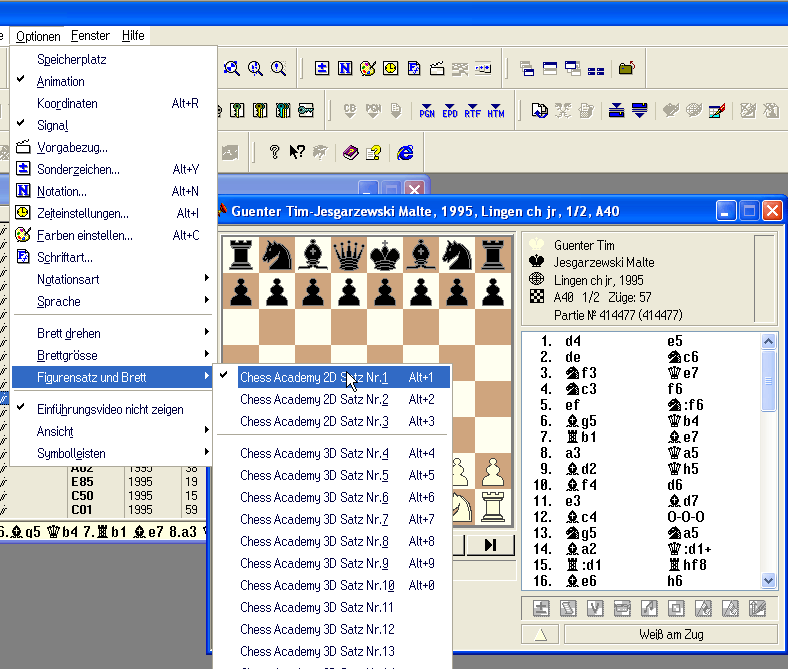
Task: Export via the blue EPD arrow icon
Action: [450, 111]
